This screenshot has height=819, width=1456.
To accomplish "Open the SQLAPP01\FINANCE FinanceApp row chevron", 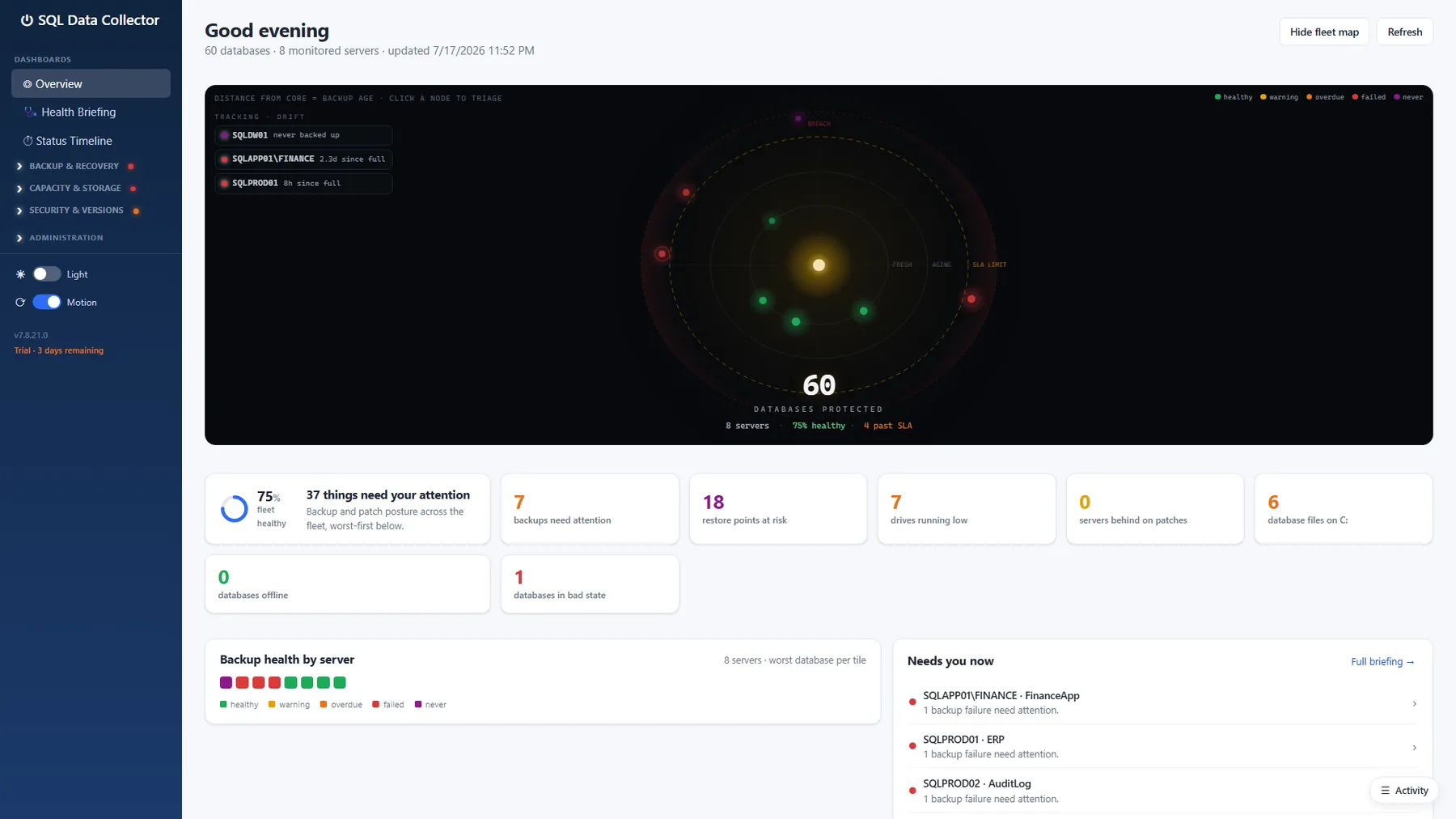I will click(x=1414, y=704).
